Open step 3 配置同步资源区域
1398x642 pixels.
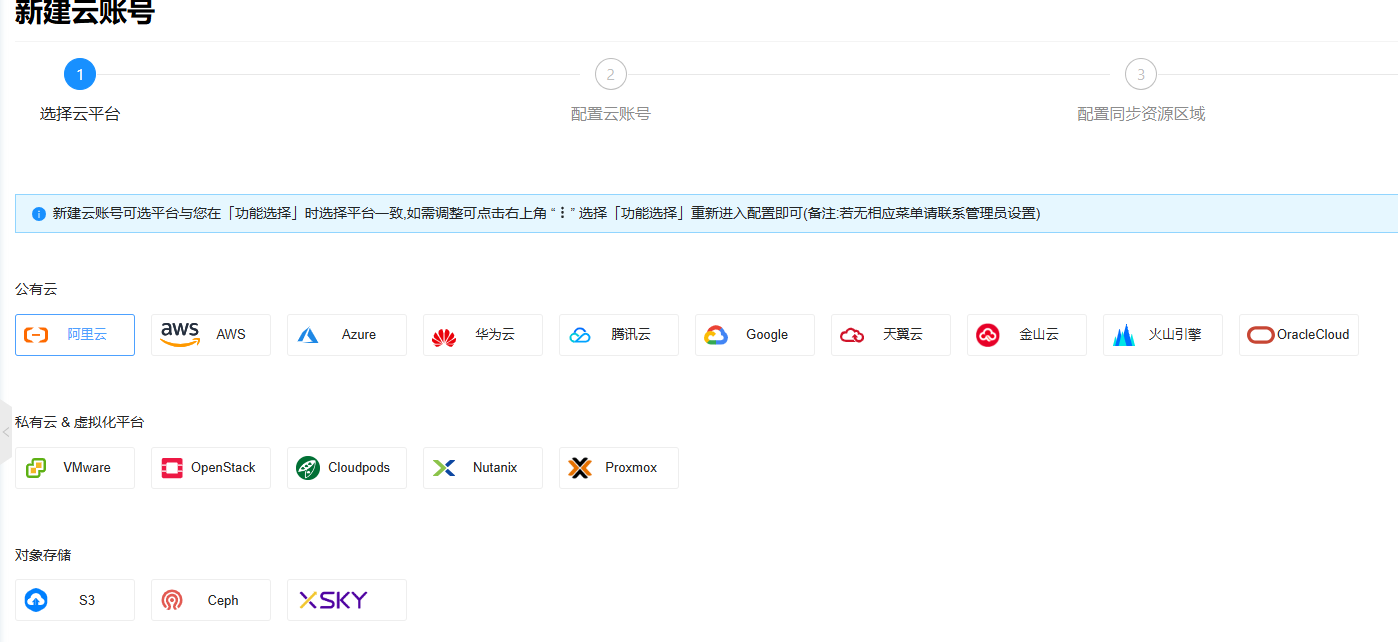pos(1140,73)
